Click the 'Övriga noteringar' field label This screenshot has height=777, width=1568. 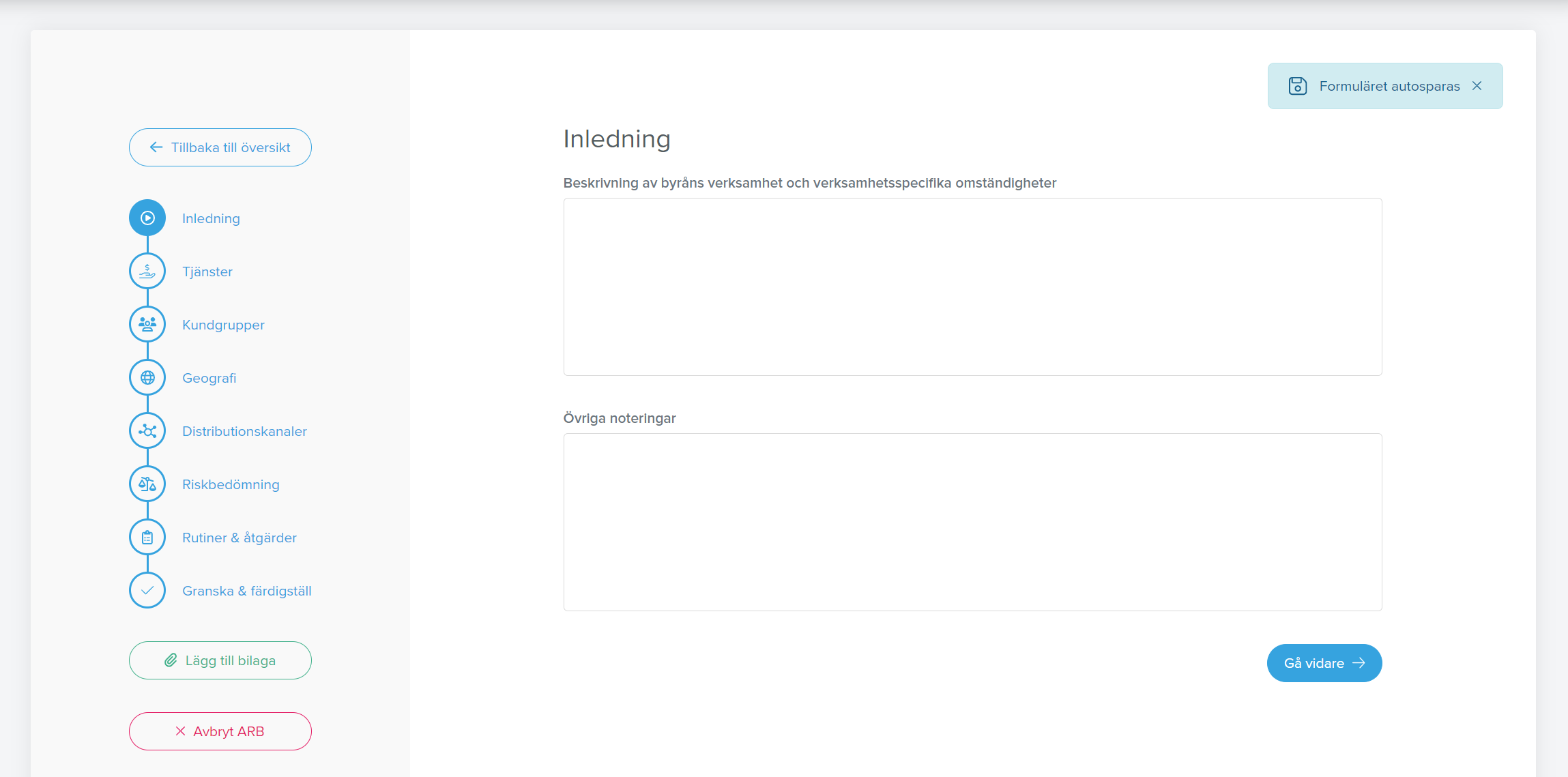point(620,418)
